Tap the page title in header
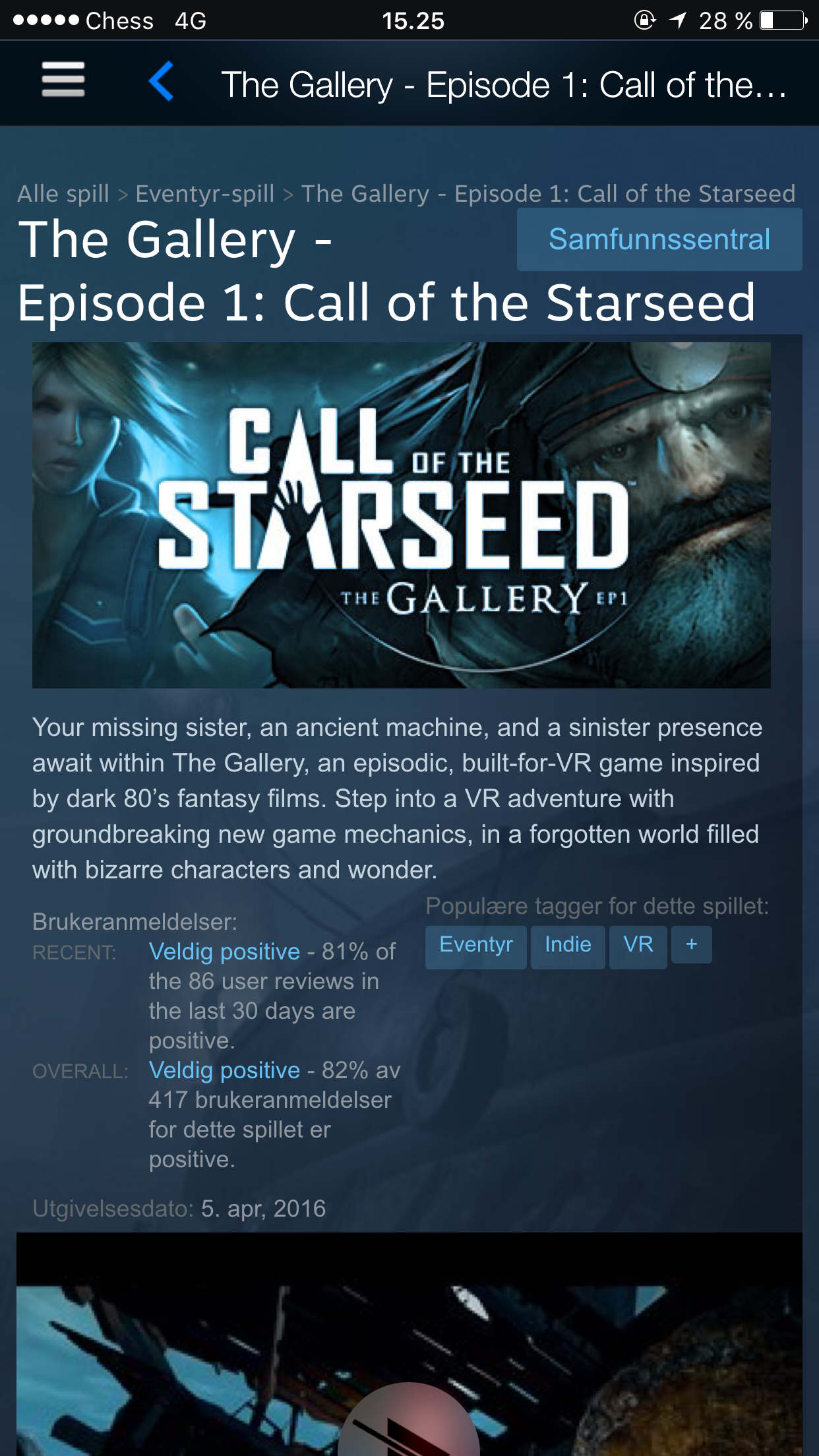Viewport: 819px width, 1456px height. point(504,85)
